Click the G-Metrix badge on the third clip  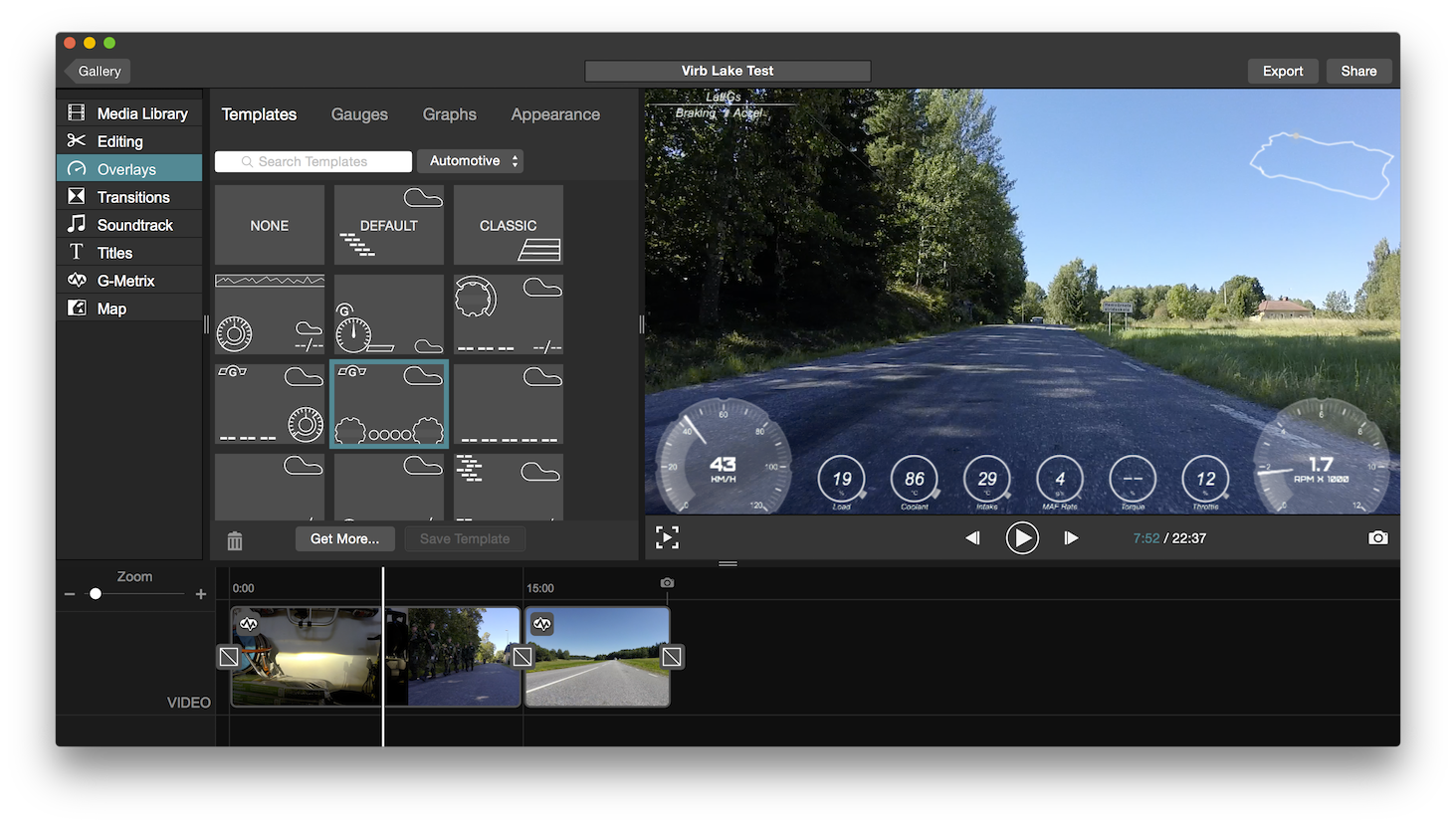point(542,624)
